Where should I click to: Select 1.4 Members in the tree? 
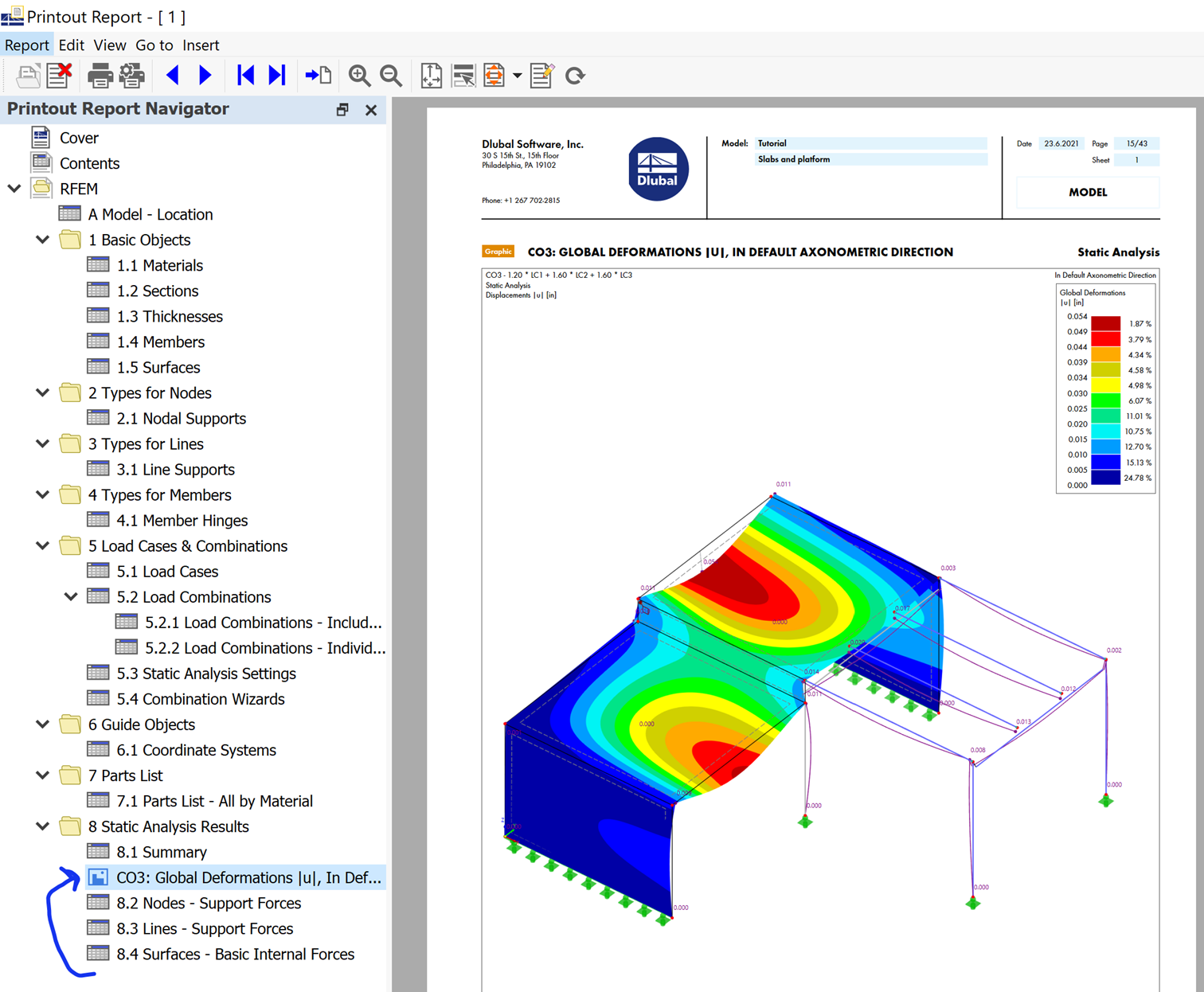(x=160, y=342)
